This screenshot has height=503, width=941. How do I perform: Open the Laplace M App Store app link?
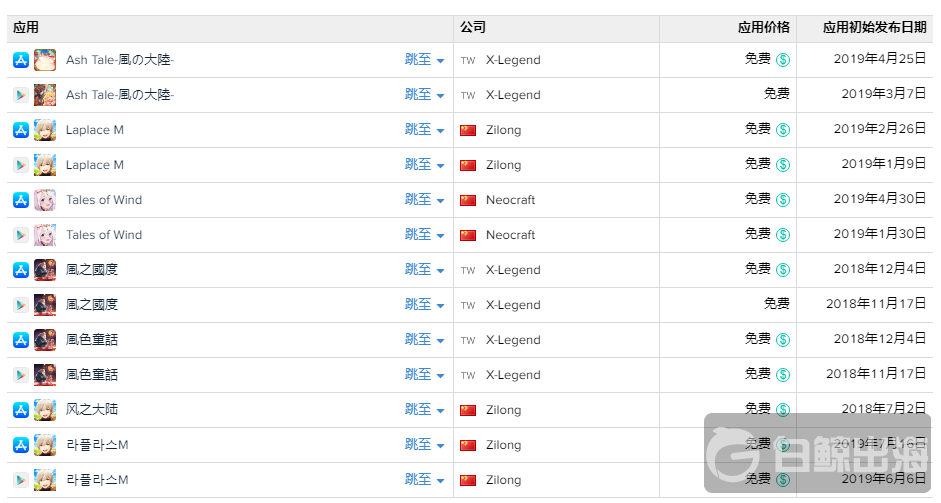[x=95, y=130]
